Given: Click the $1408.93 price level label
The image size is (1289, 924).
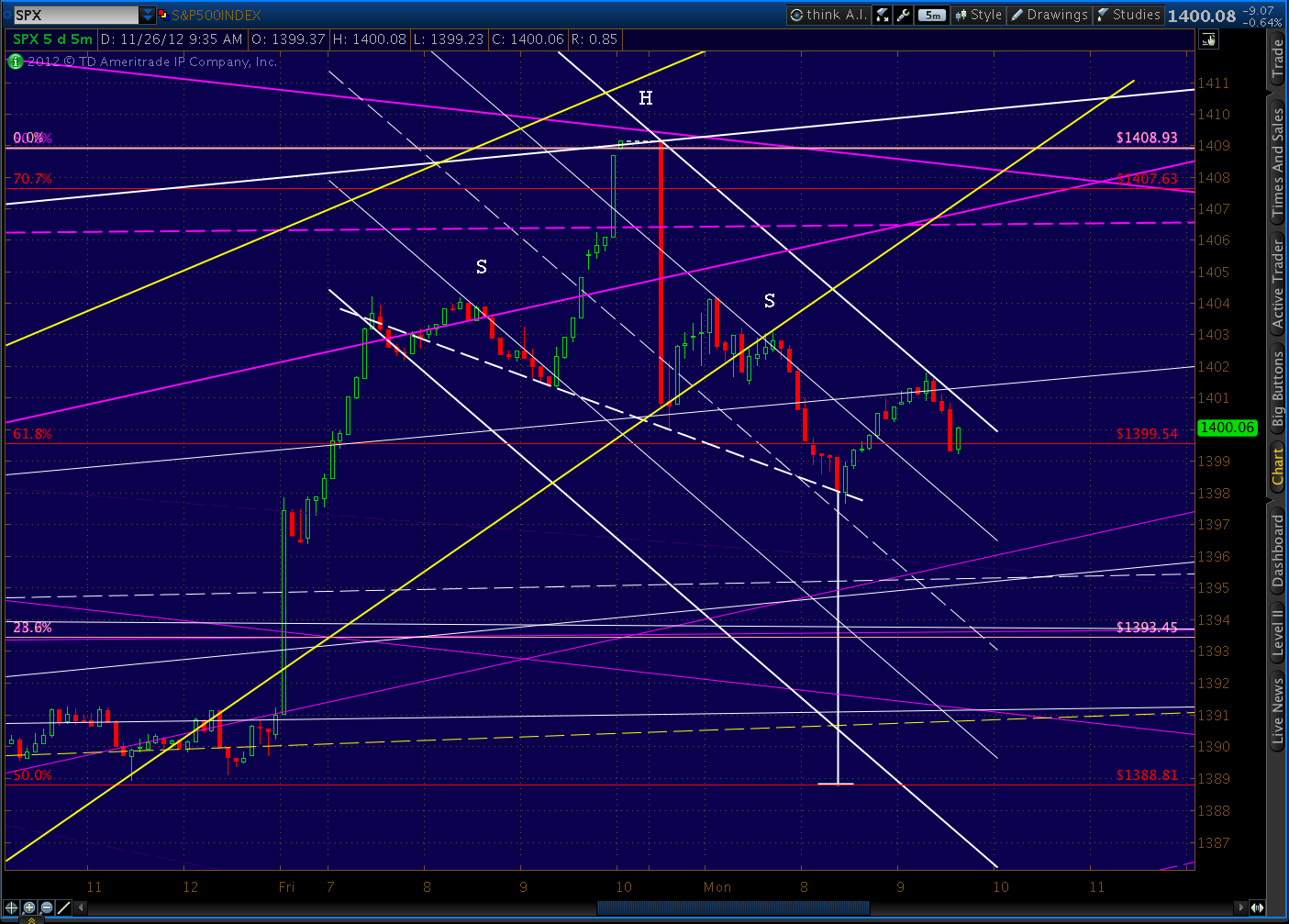Looking at the screenshot, I should tap(1147, 138).
